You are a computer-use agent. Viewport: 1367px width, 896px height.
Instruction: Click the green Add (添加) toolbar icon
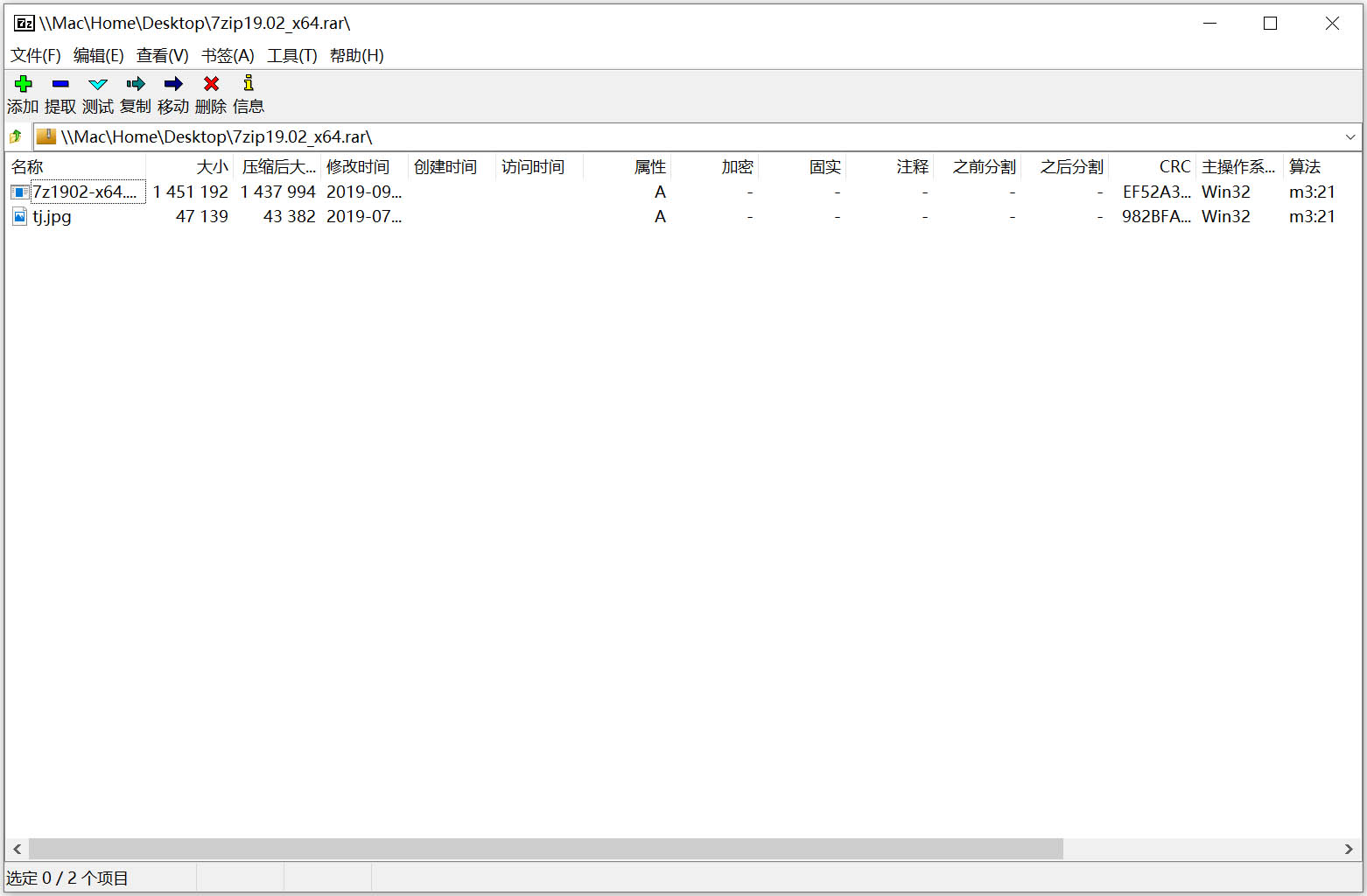[x=24, y=84]
